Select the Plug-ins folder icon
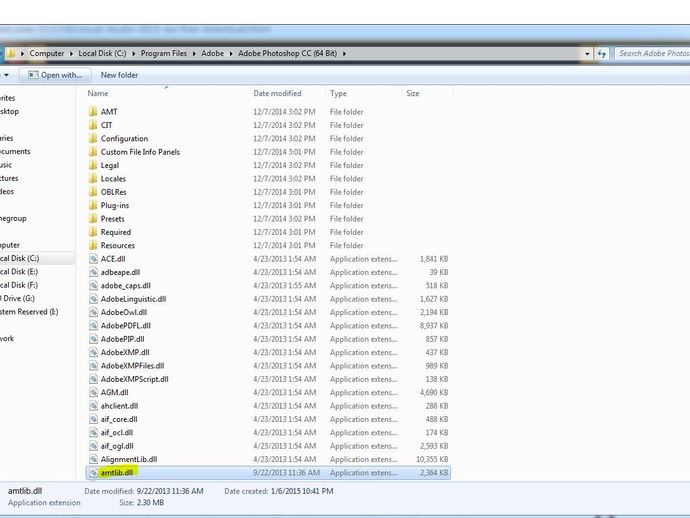Viewport: 690px width, 518px height. (x=93, y=205)
